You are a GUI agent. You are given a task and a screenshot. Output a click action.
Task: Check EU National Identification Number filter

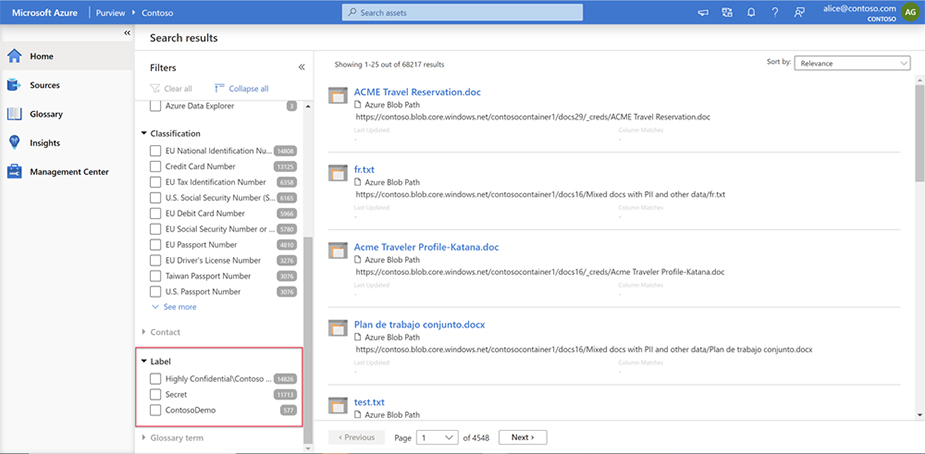155,150
